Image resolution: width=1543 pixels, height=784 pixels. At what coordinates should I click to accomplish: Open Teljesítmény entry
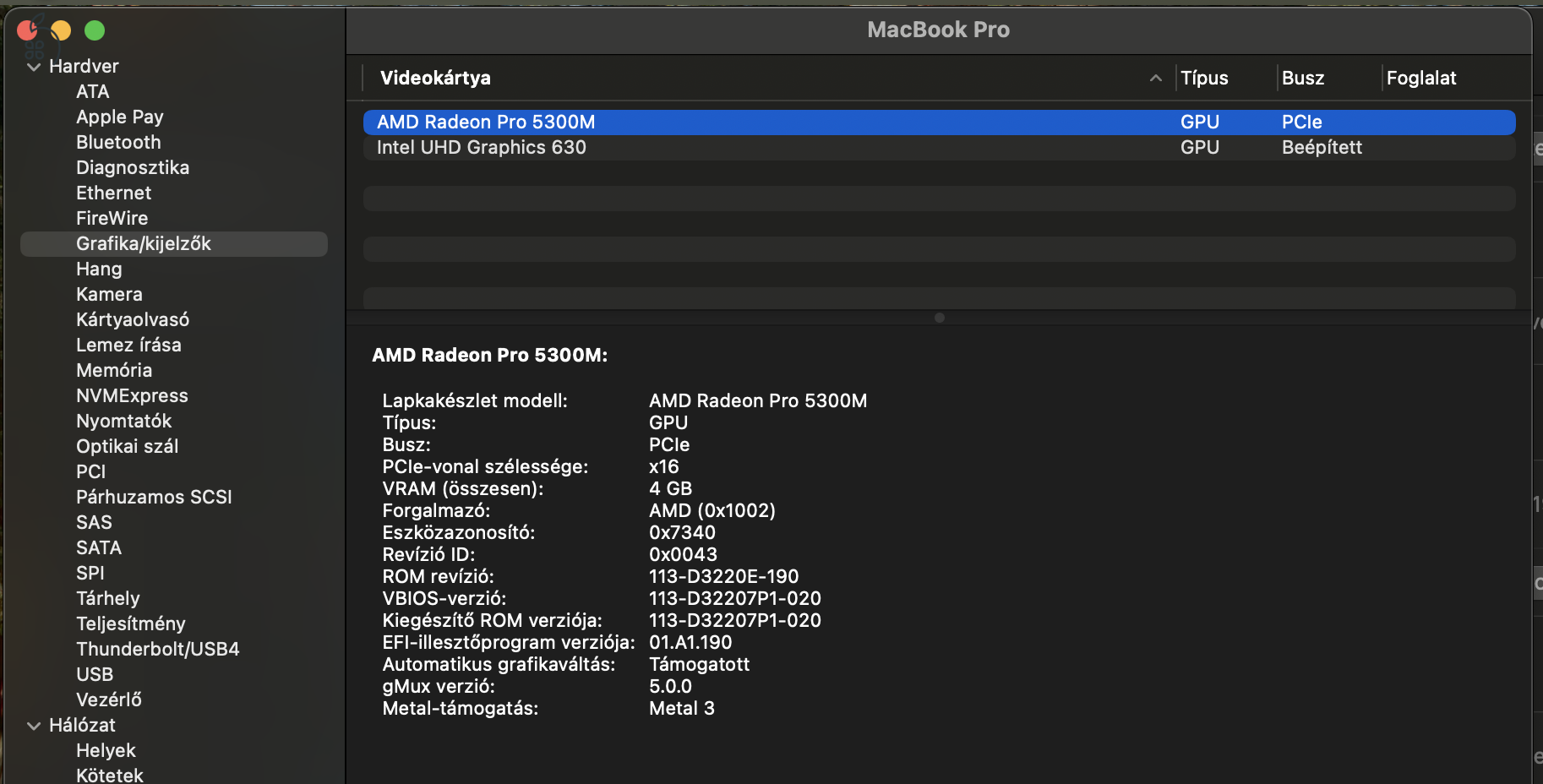131,623
